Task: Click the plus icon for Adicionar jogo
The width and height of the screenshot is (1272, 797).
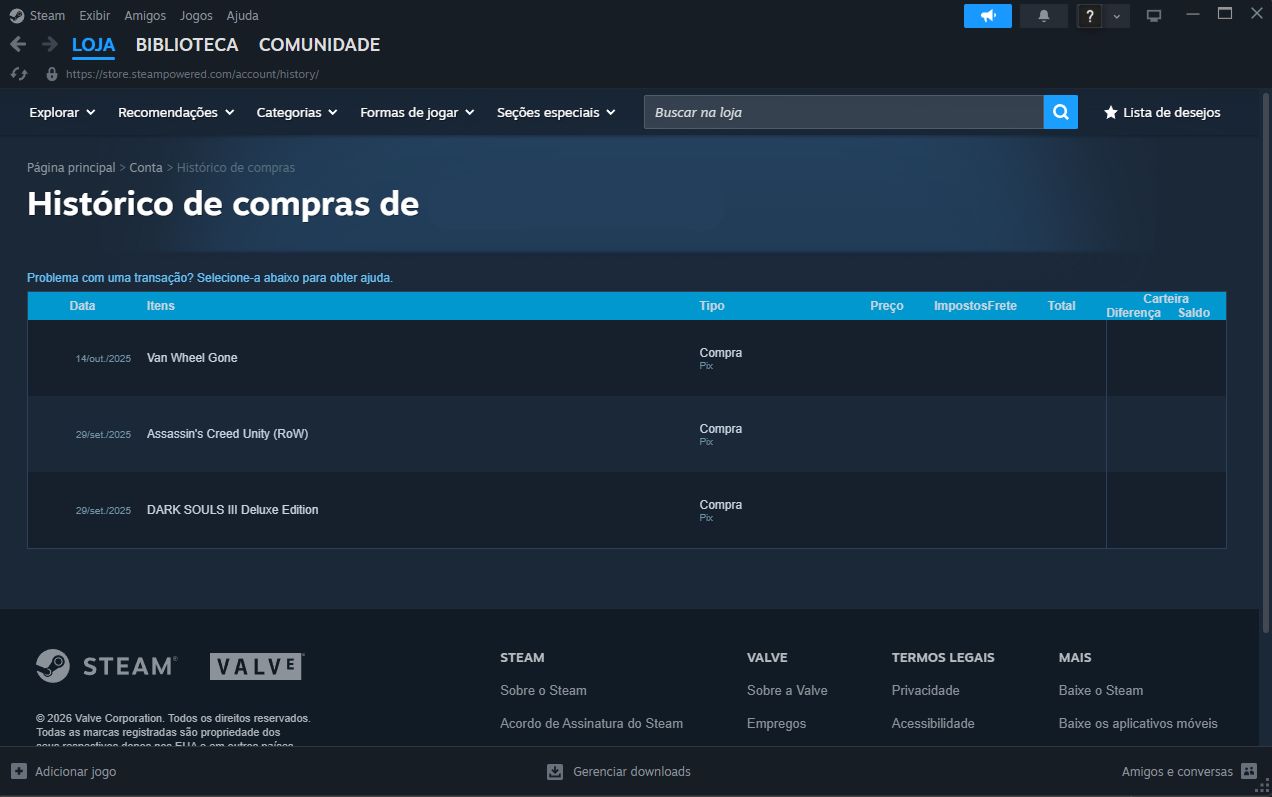Action: 19,771
